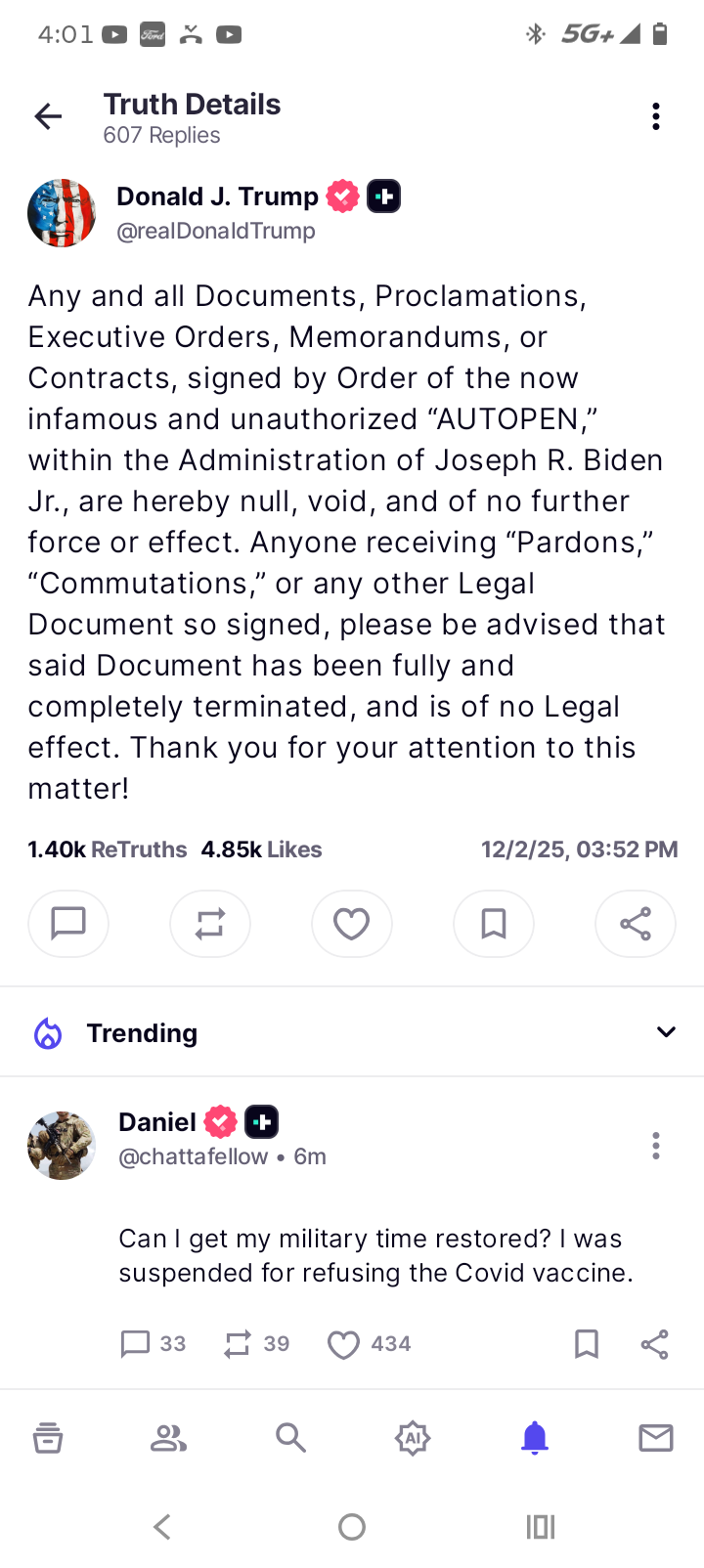Viewport: 704px width, 1568px height.
Task: Open the home feed icon in bottom bar
Action: coord(47,1437)
